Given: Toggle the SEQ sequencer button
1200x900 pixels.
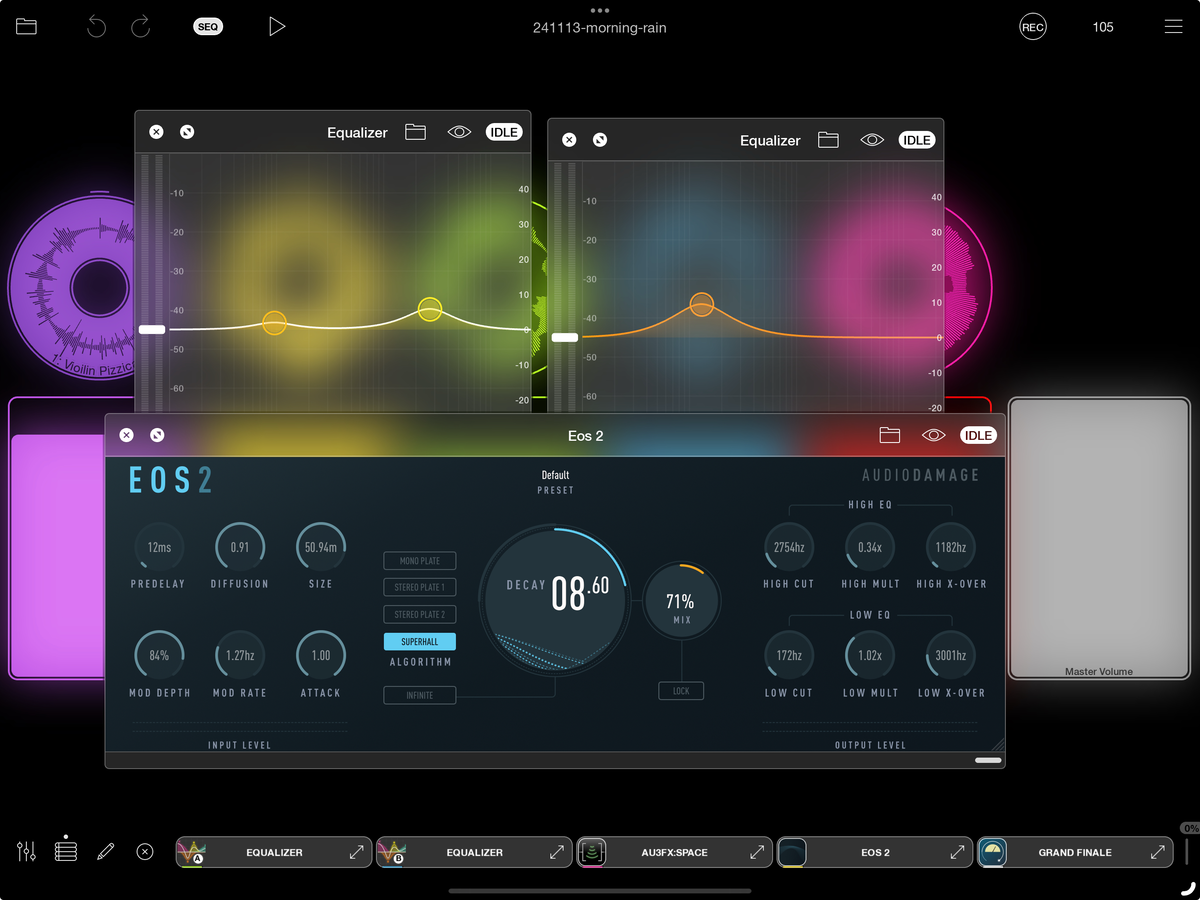Looking at the screenshot, I should [x=208, y=27].
